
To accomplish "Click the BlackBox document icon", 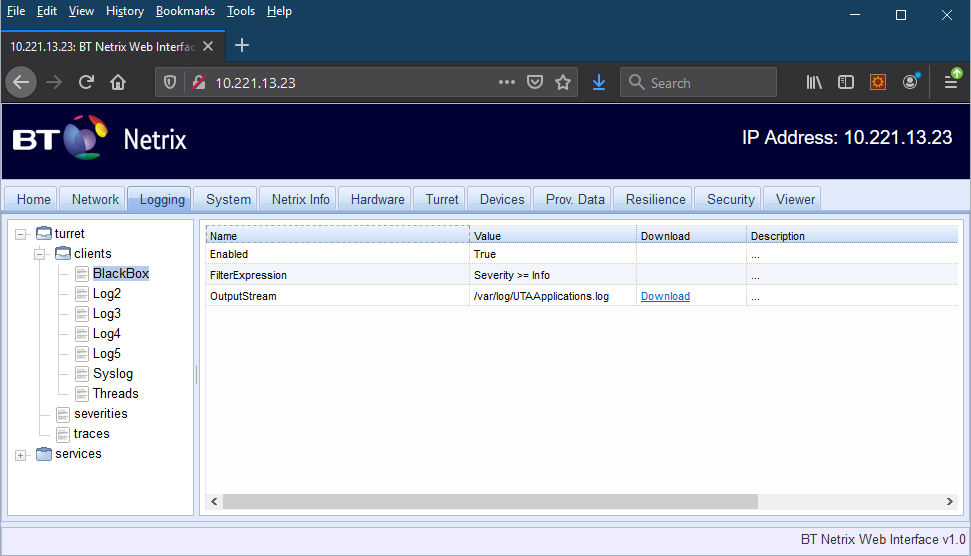I will coord(82,274).
